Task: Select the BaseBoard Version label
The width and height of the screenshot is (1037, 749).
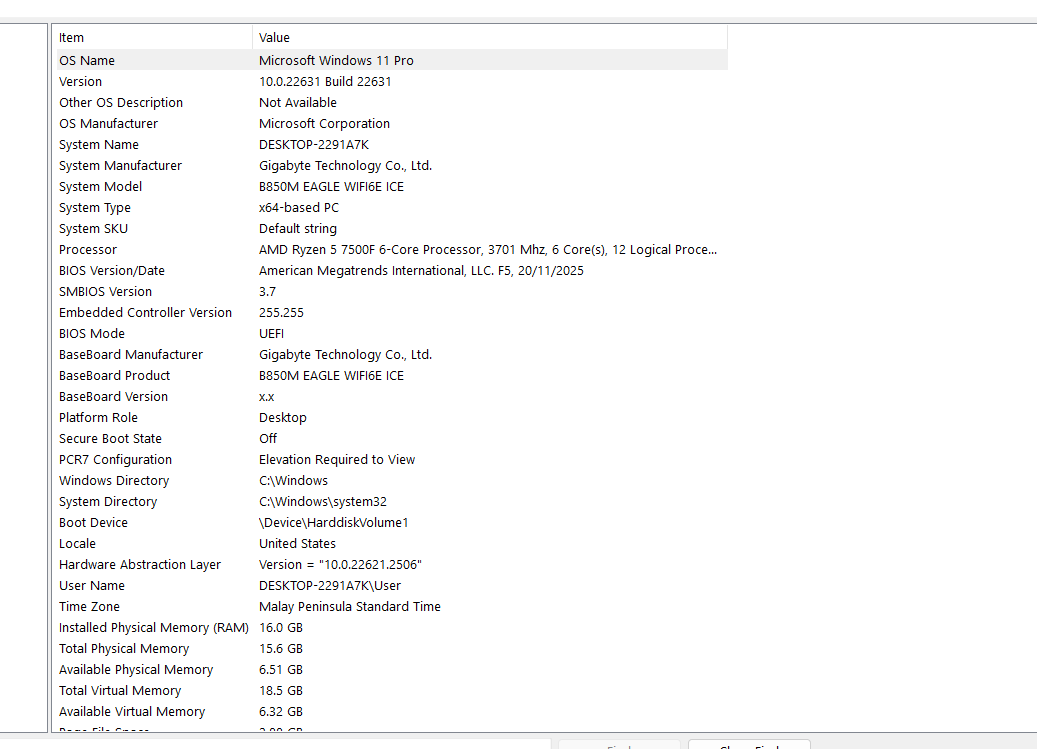Action: click(113, 397)
